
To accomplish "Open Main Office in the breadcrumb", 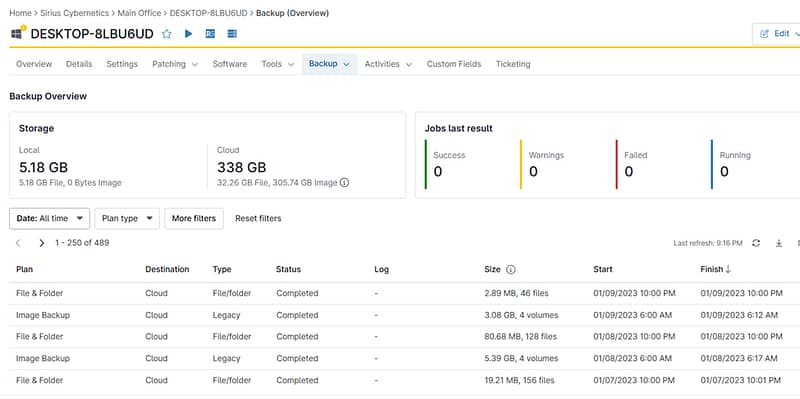I will (139, 13).
